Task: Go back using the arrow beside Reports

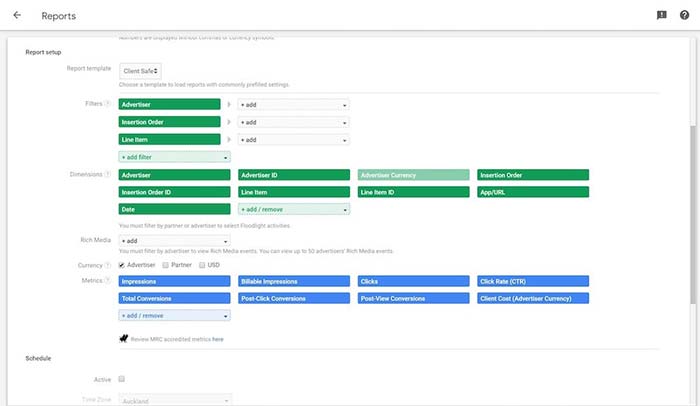Action: (x=17, y=15)
